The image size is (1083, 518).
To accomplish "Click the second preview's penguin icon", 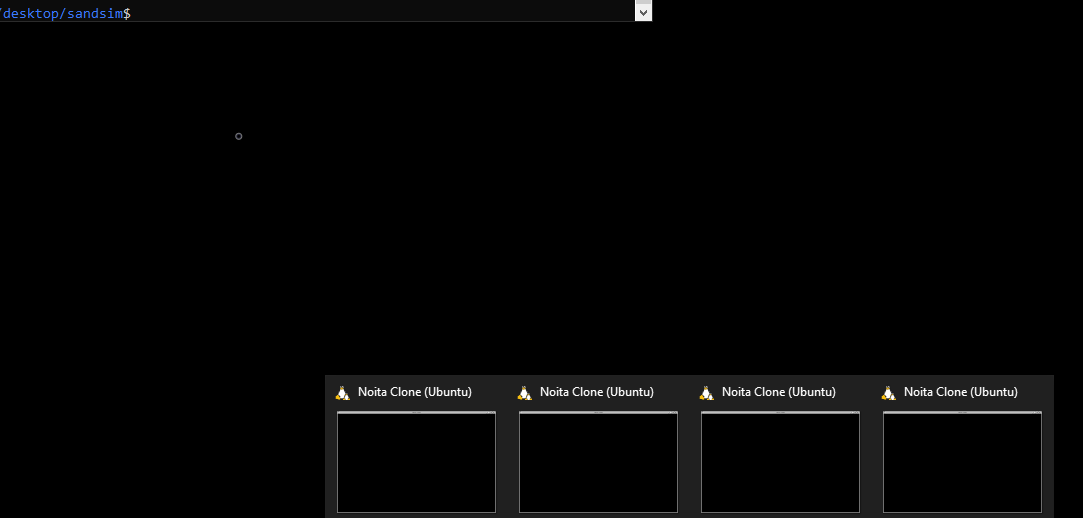I will click(x=525, y=392).
